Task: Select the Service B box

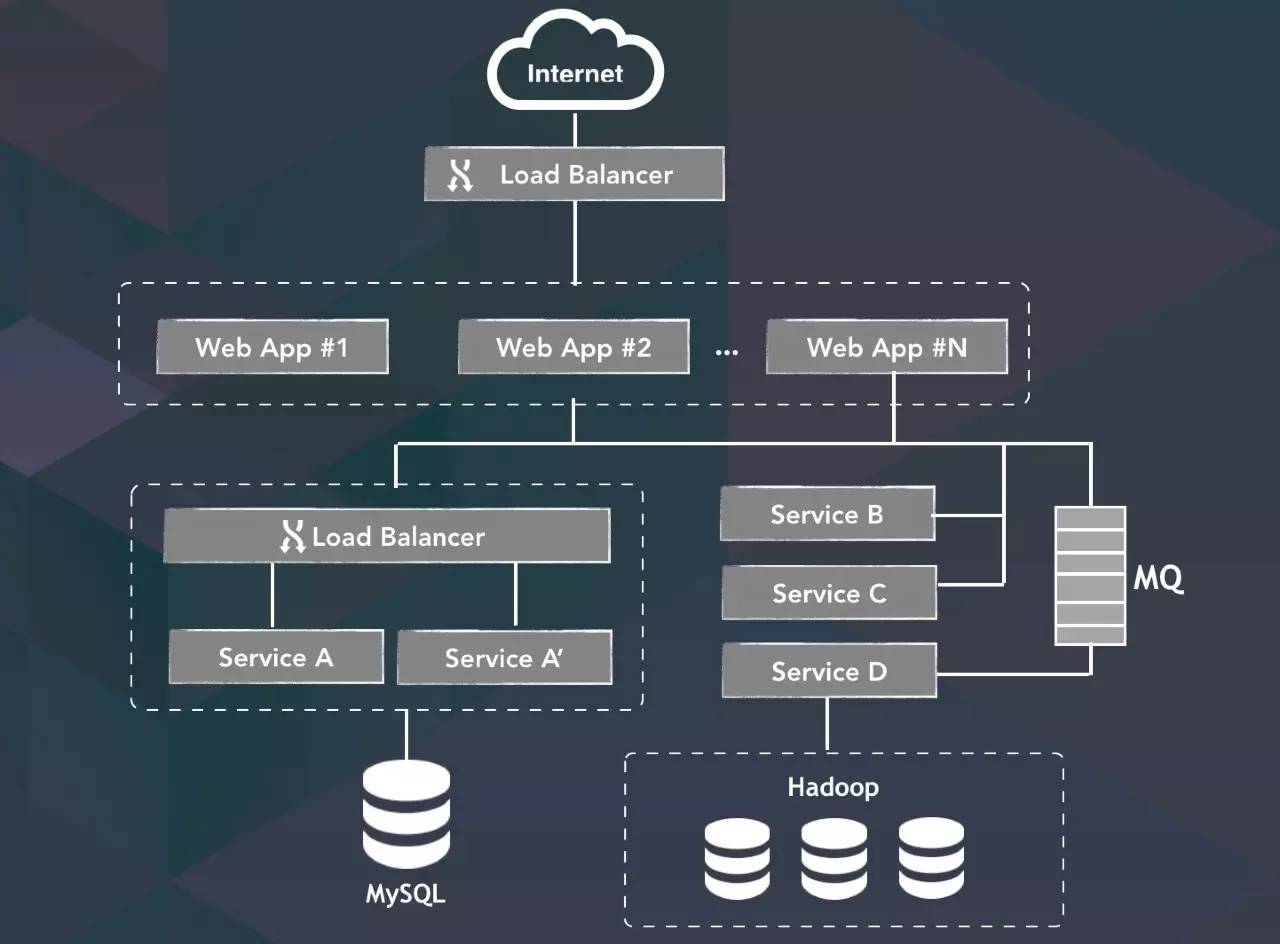Action: [x=827, y=514]
